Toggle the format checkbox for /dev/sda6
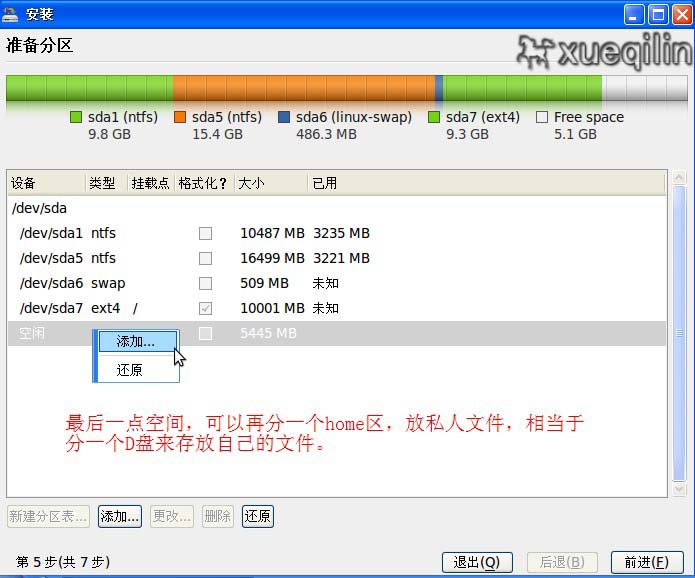This screenshot has width=695, height=578. pos(205,283)
